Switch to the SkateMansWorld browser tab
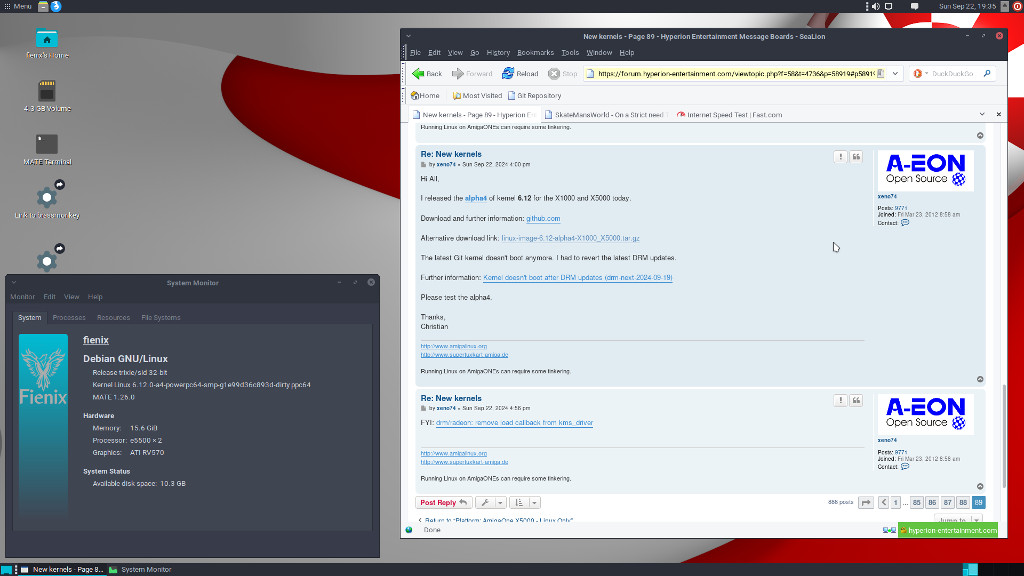 (x=605, y=114)
